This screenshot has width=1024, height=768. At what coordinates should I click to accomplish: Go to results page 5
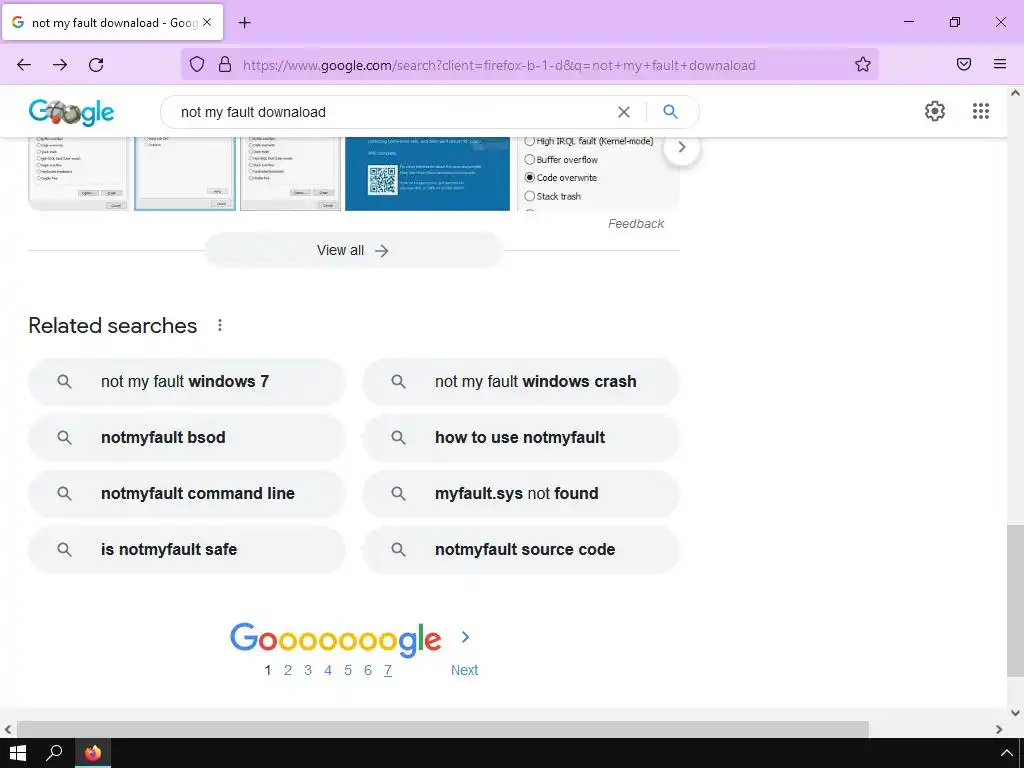pyautogui.click(x=348, y=670)
